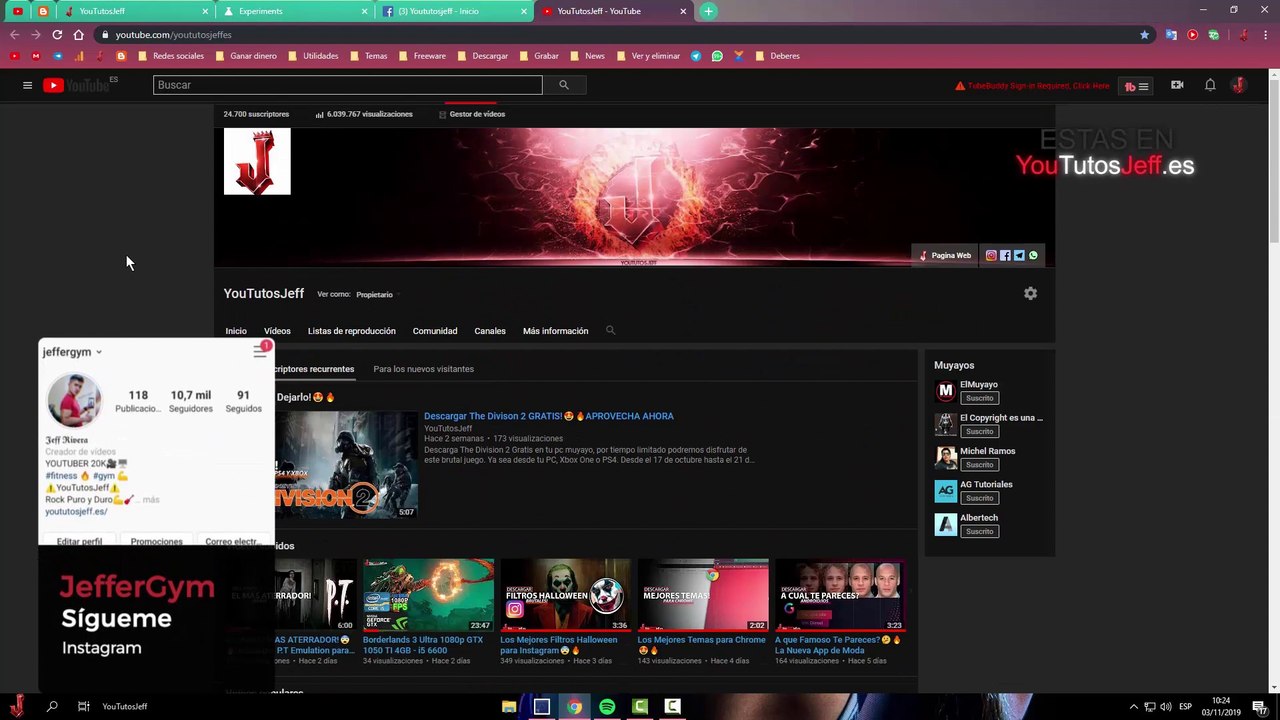Open browser home page button
1280x720 pixels.
tap(79, 34)
